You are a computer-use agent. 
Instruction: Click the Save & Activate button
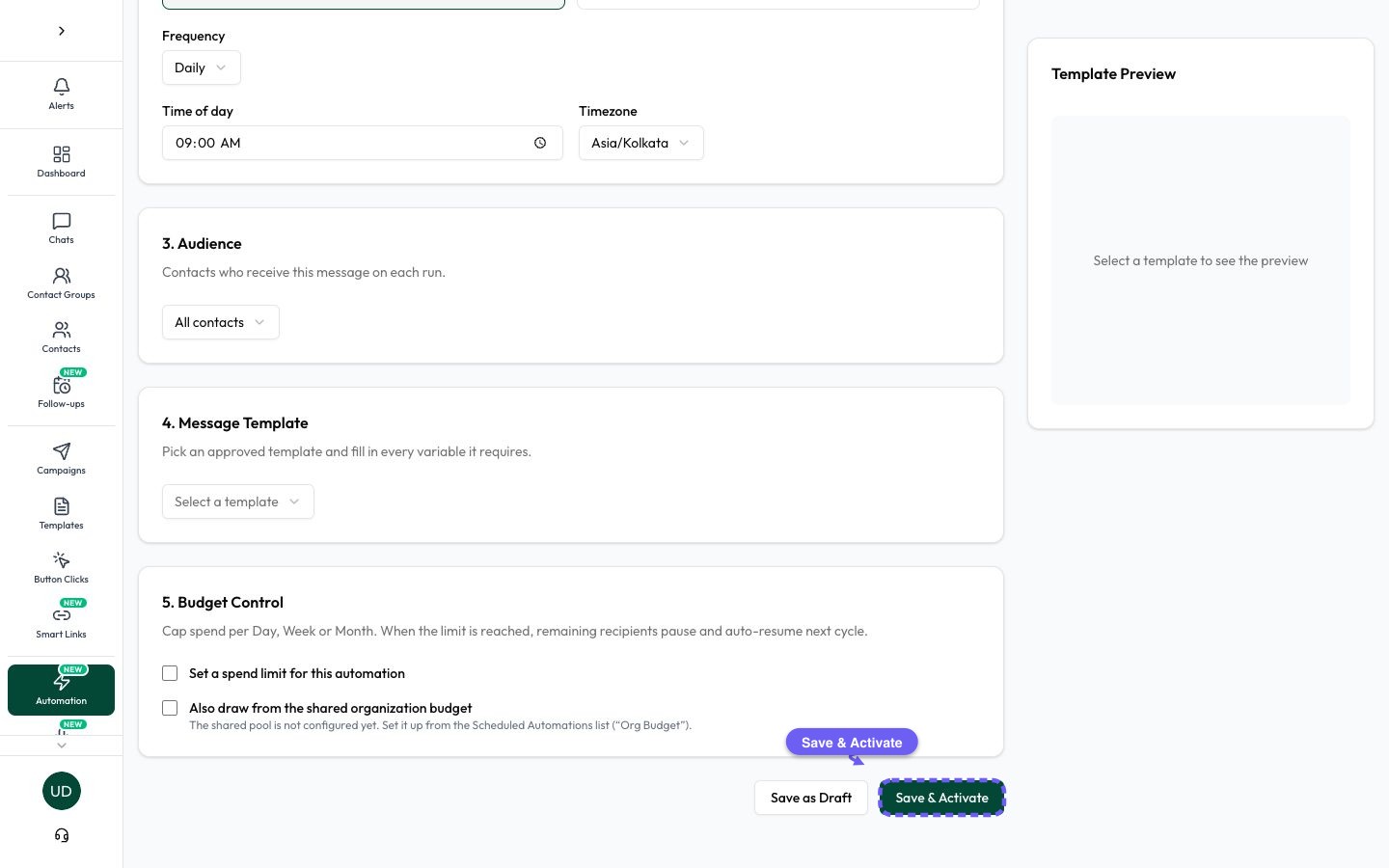[941, 798]
